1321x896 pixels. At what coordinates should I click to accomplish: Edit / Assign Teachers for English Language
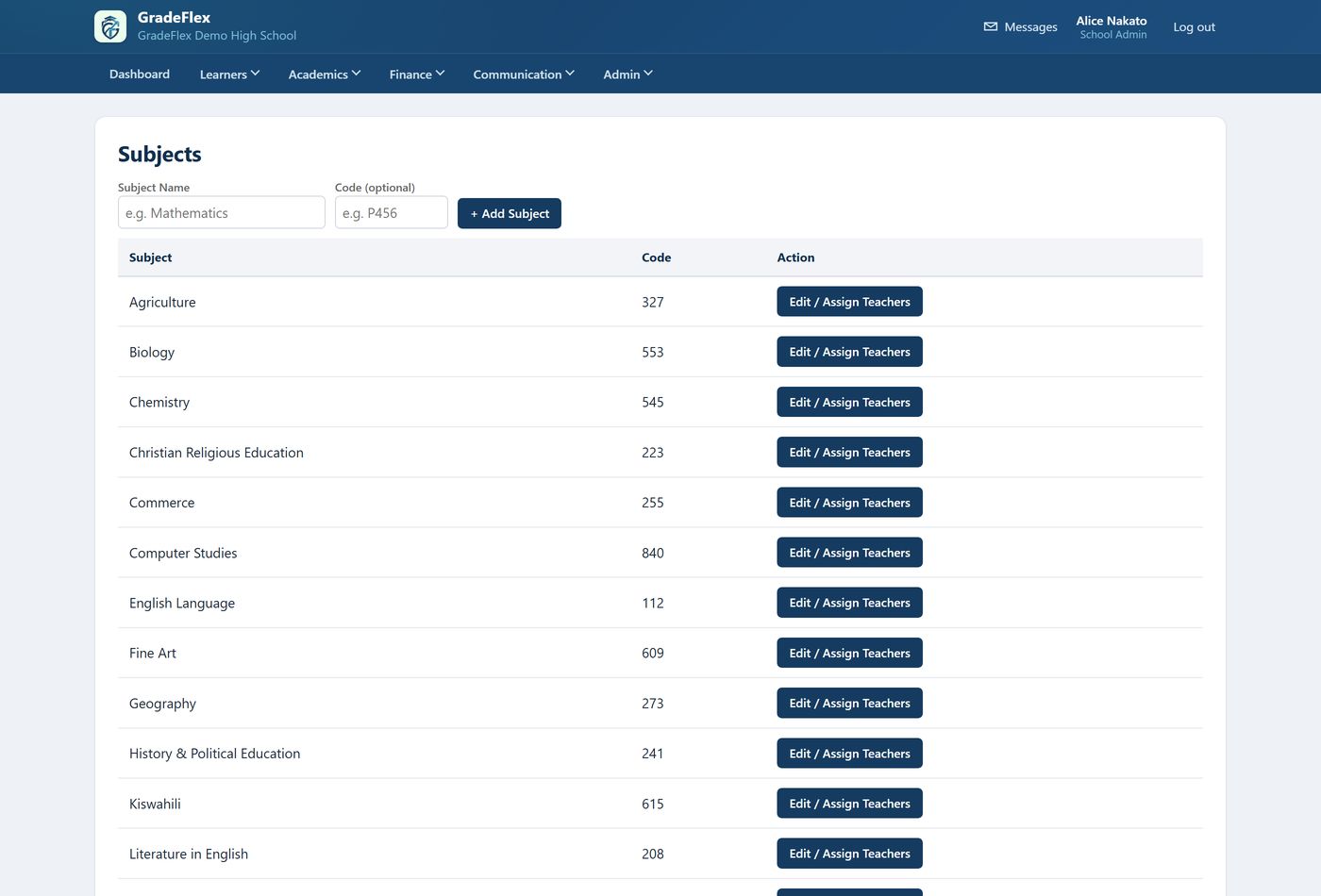pos(849,603)
